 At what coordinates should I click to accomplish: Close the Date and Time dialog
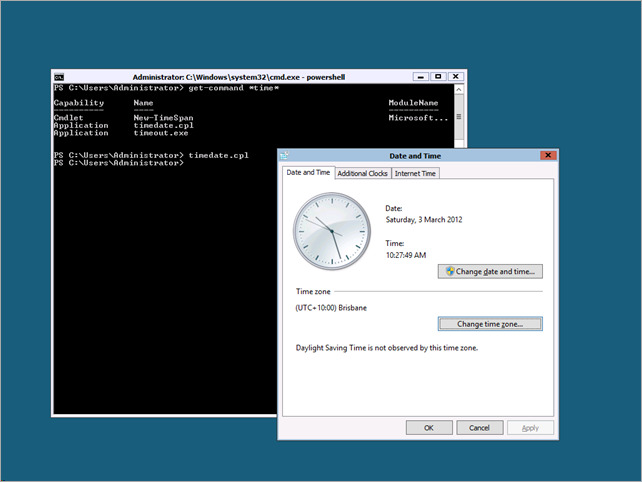click(547, 156)
